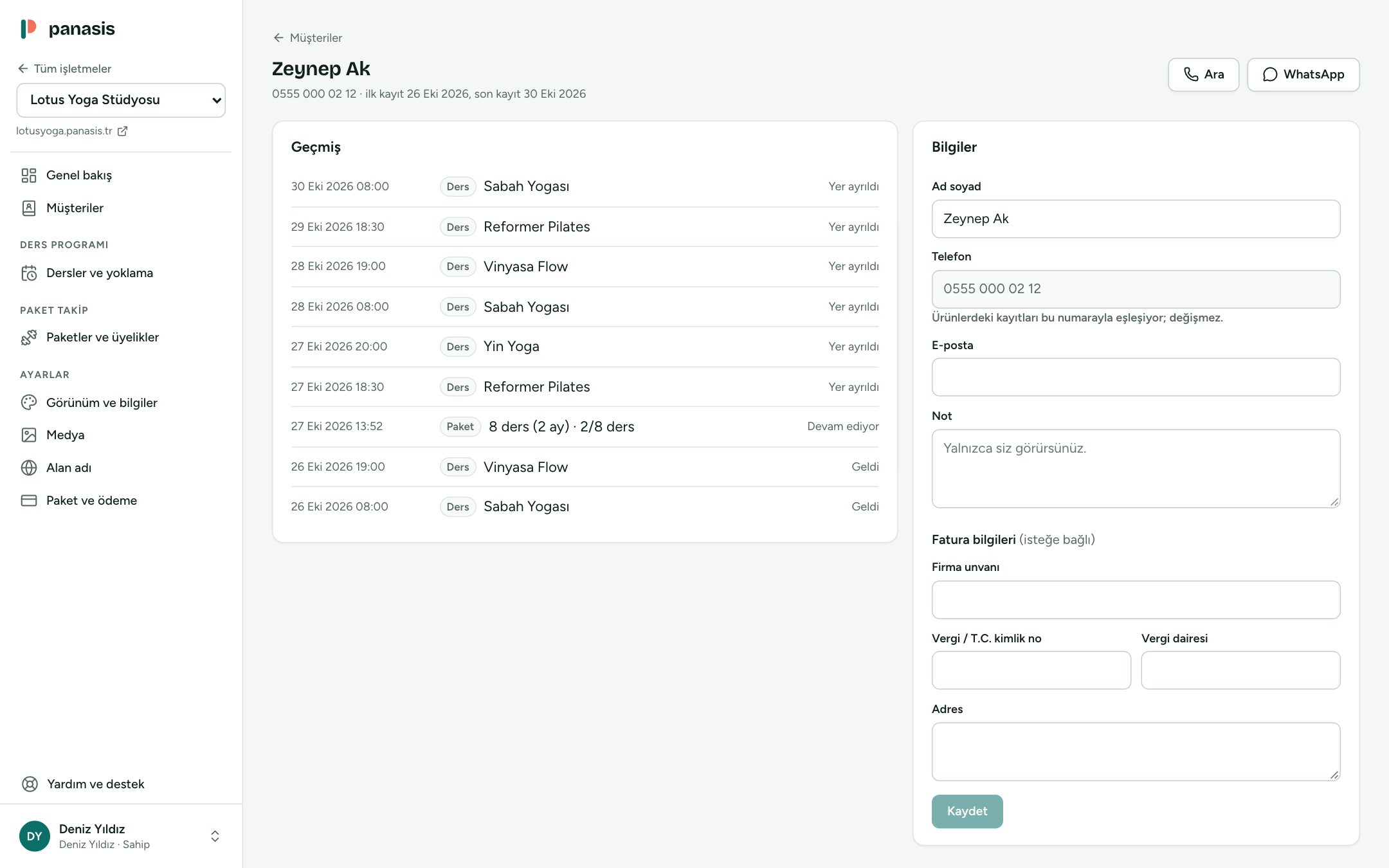Click the chat bubble icon in WhatsApp button
The width and height of the screenshot is (1389, 868).
[1270, 75]
